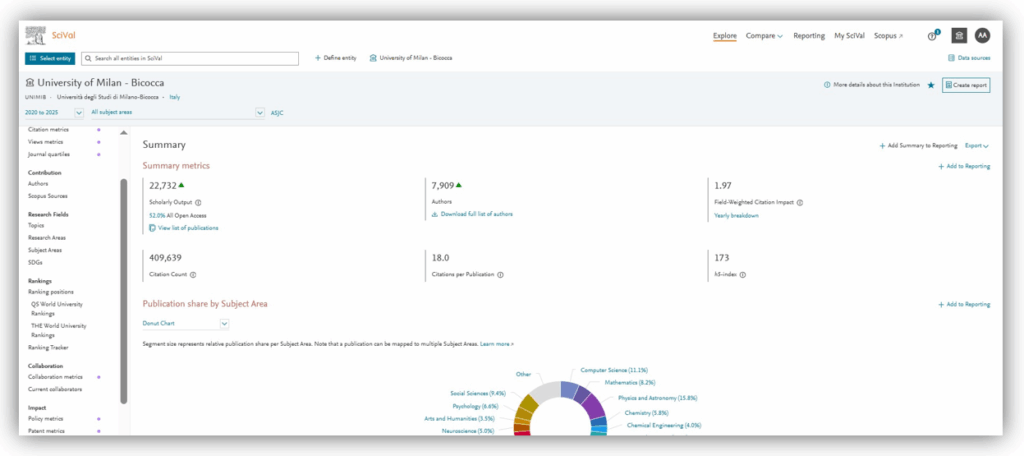
Task: Expand the Compare menu
Action: tap(764, 36)
